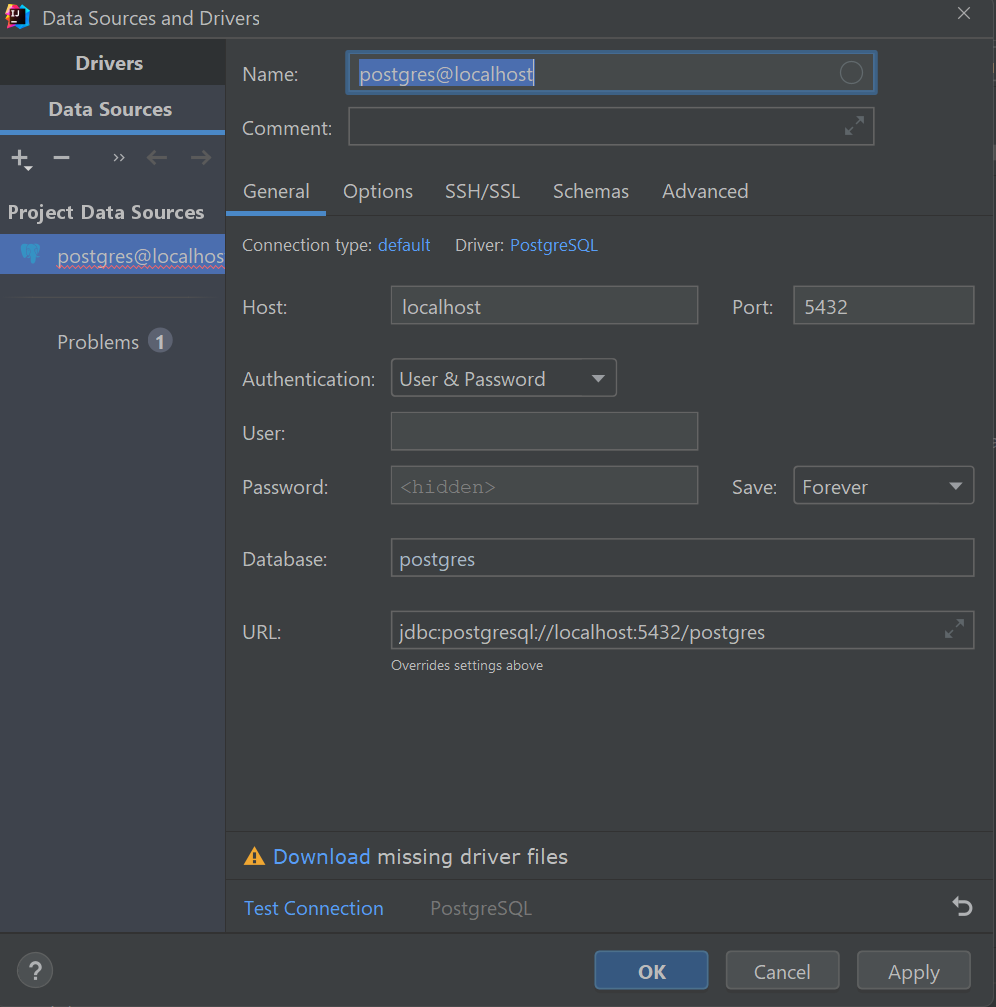996x1007 pixels.
Task: Open the SSH/SSL tab
Action: tap(482, 191)
